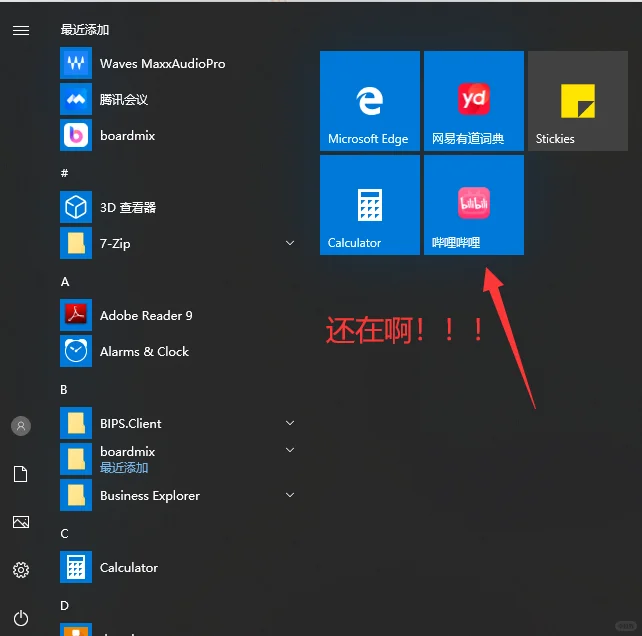Open the Microsoft Edge tile
Viewport: 642px width, 636px height.
click(x=370, y=101)
